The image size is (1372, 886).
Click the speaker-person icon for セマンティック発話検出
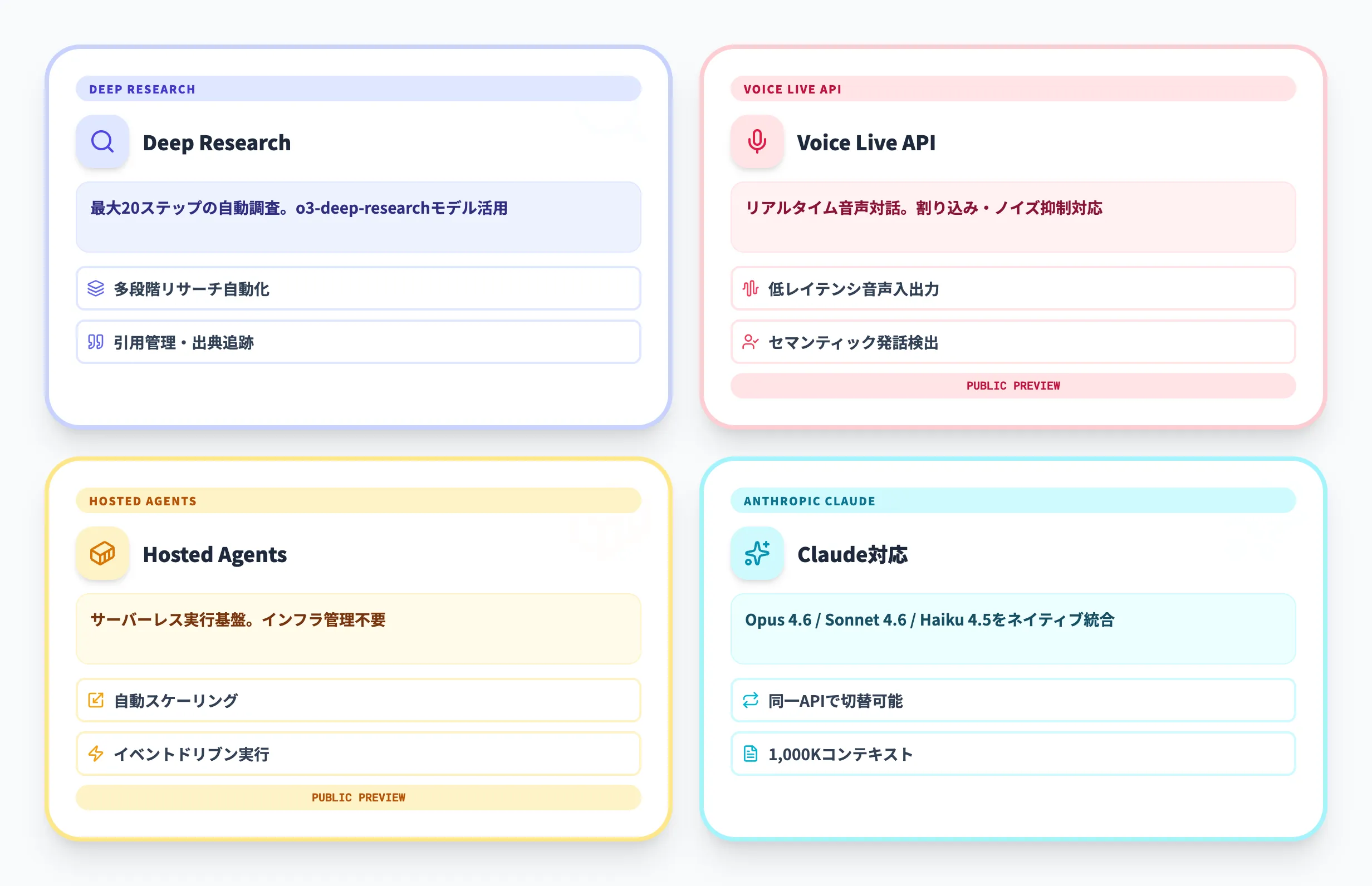coord(750,342)
